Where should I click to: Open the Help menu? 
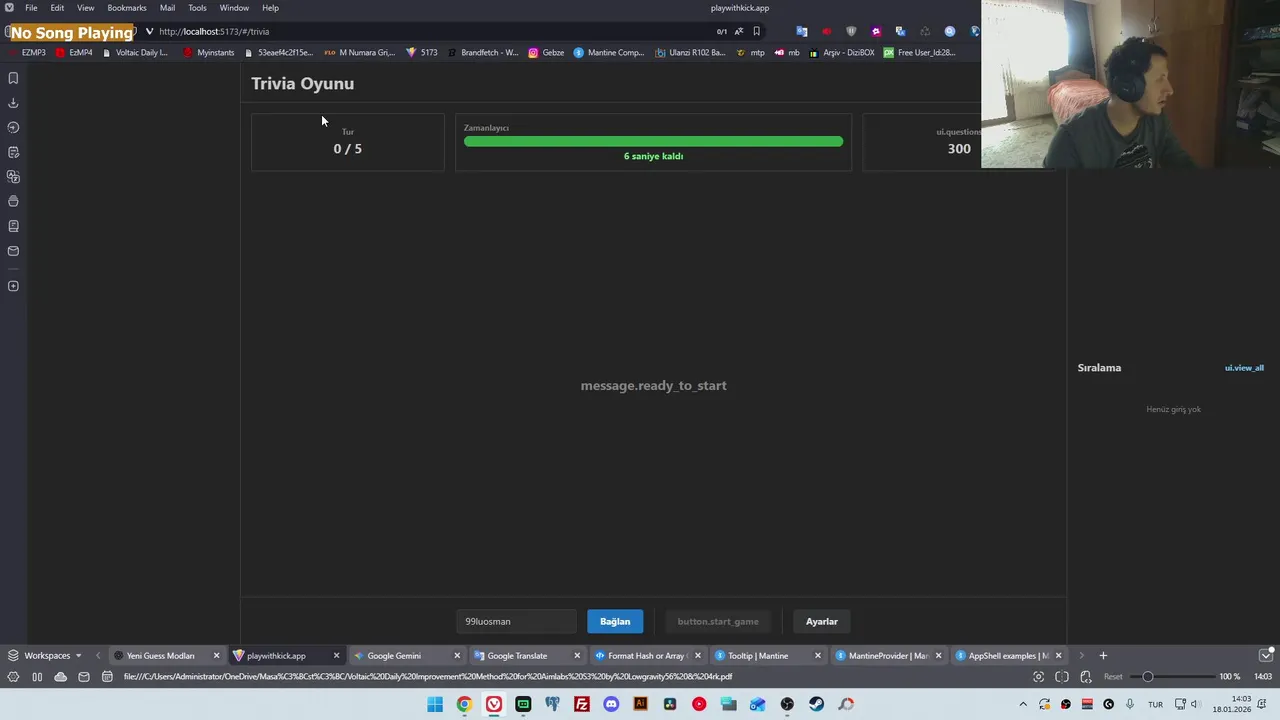pyautogui.click(x=270, y=8)
